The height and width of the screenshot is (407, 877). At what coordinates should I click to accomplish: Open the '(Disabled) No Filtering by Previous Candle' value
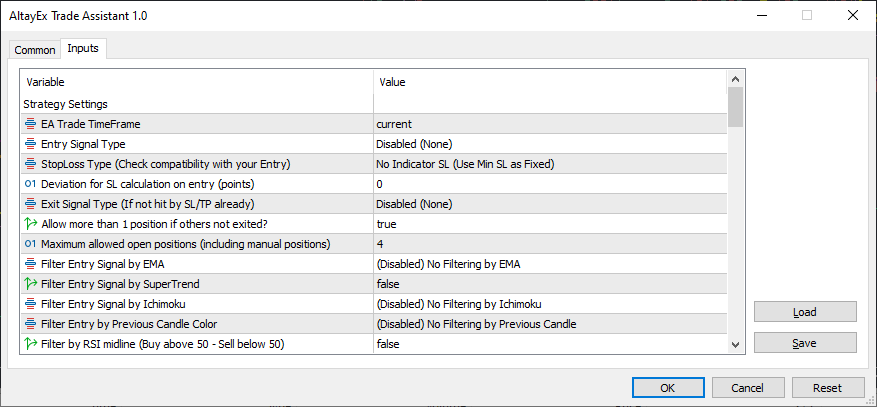click(x=550, y=324)
